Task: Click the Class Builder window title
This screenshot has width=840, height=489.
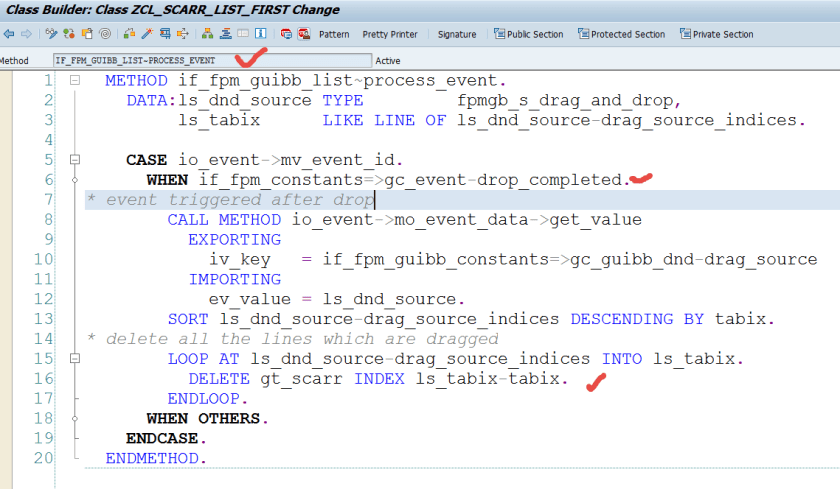Action: (x=172, y=10)
